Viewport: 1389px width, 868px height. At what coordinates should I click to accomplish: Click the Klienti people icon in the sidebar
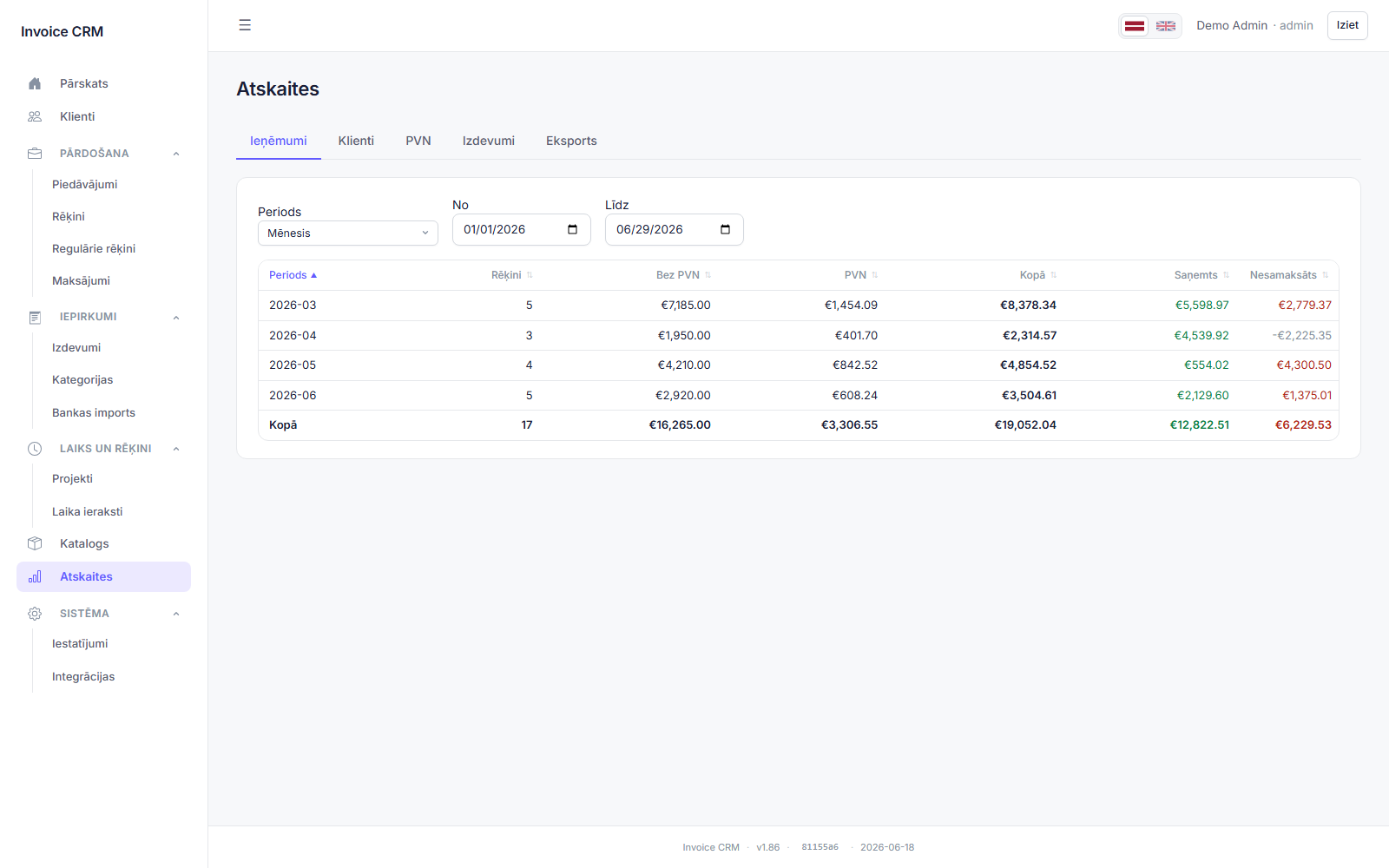click(x=35, y=116)
